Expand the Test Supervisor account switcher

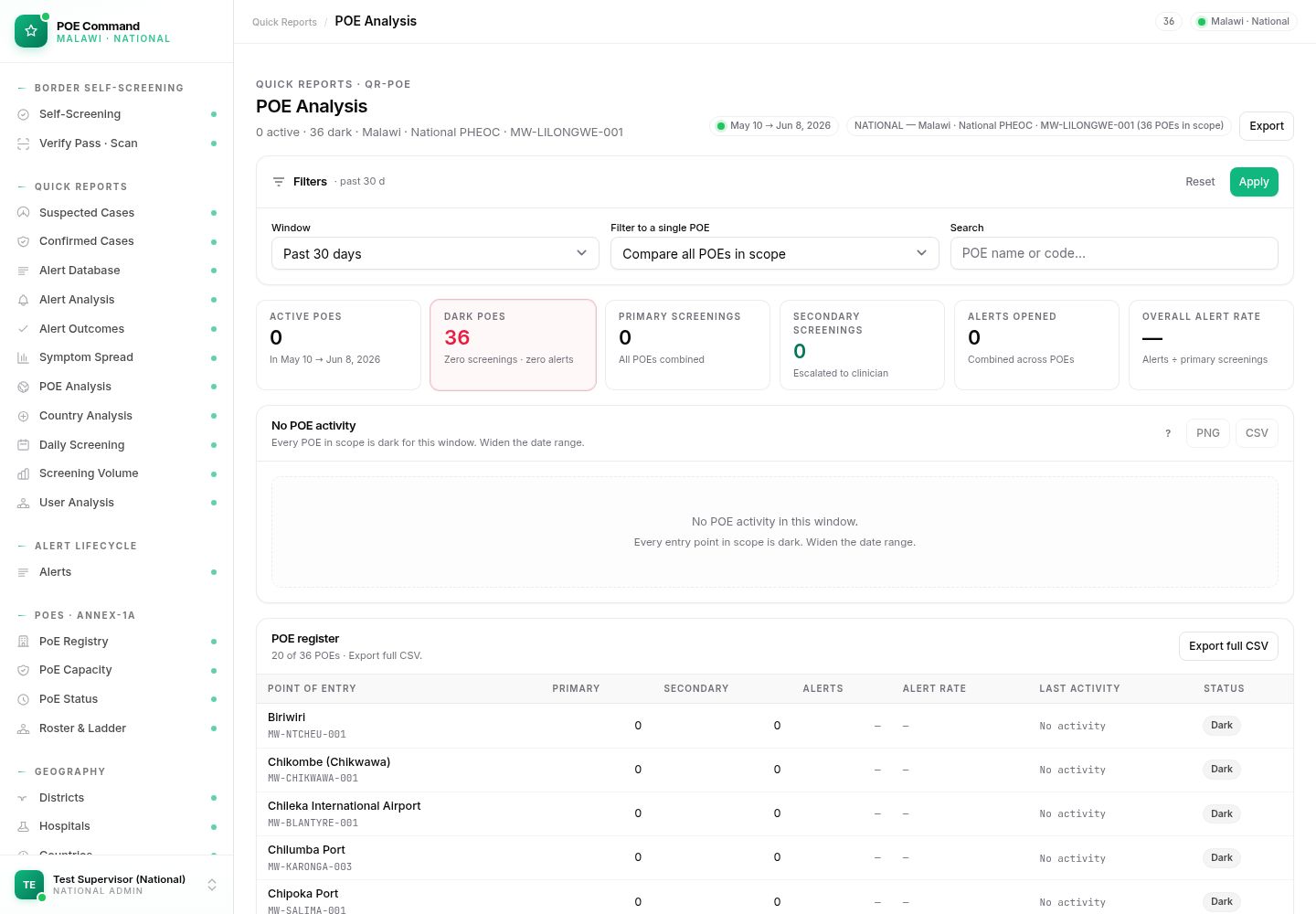coord(212,885)
